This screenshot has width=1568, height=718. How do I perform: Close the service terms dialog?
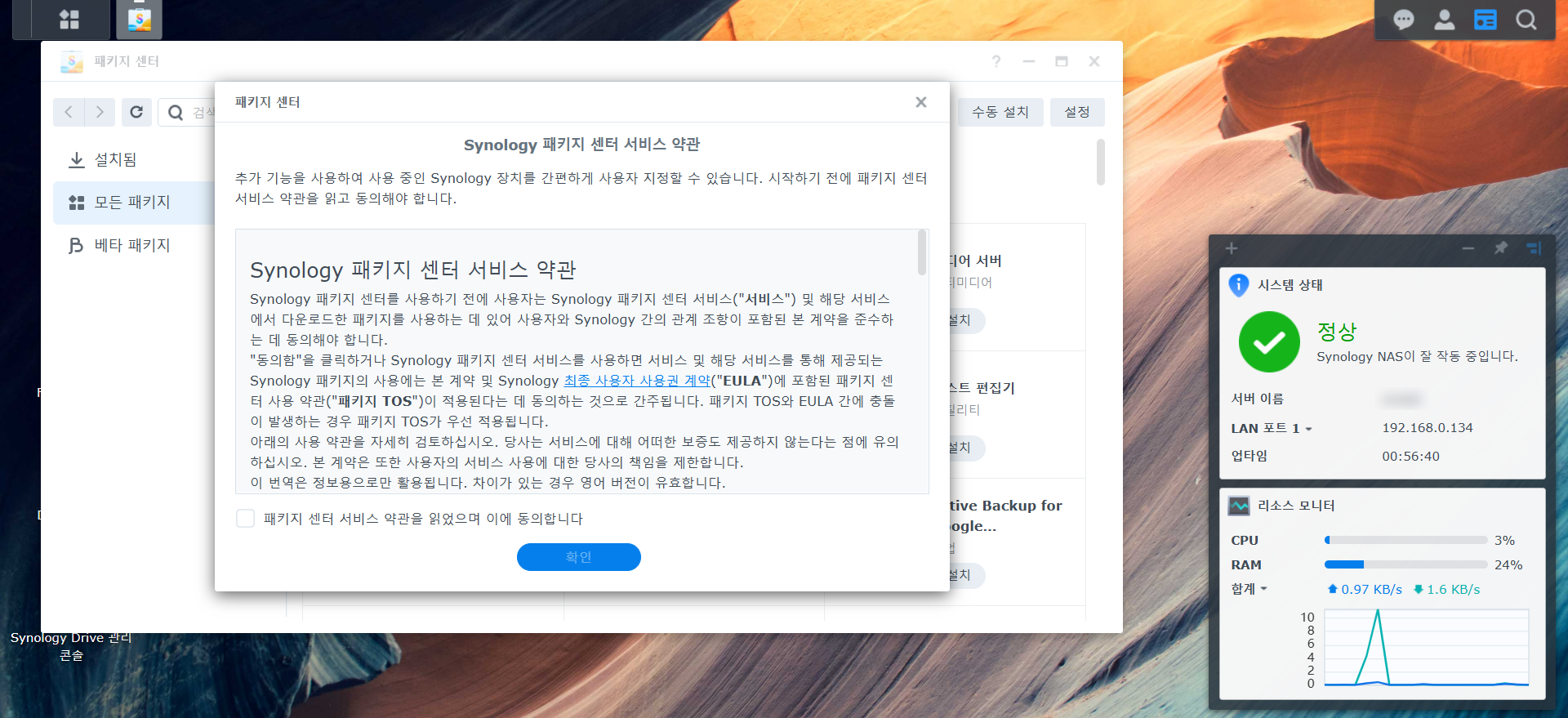click(x=921, y=102)
